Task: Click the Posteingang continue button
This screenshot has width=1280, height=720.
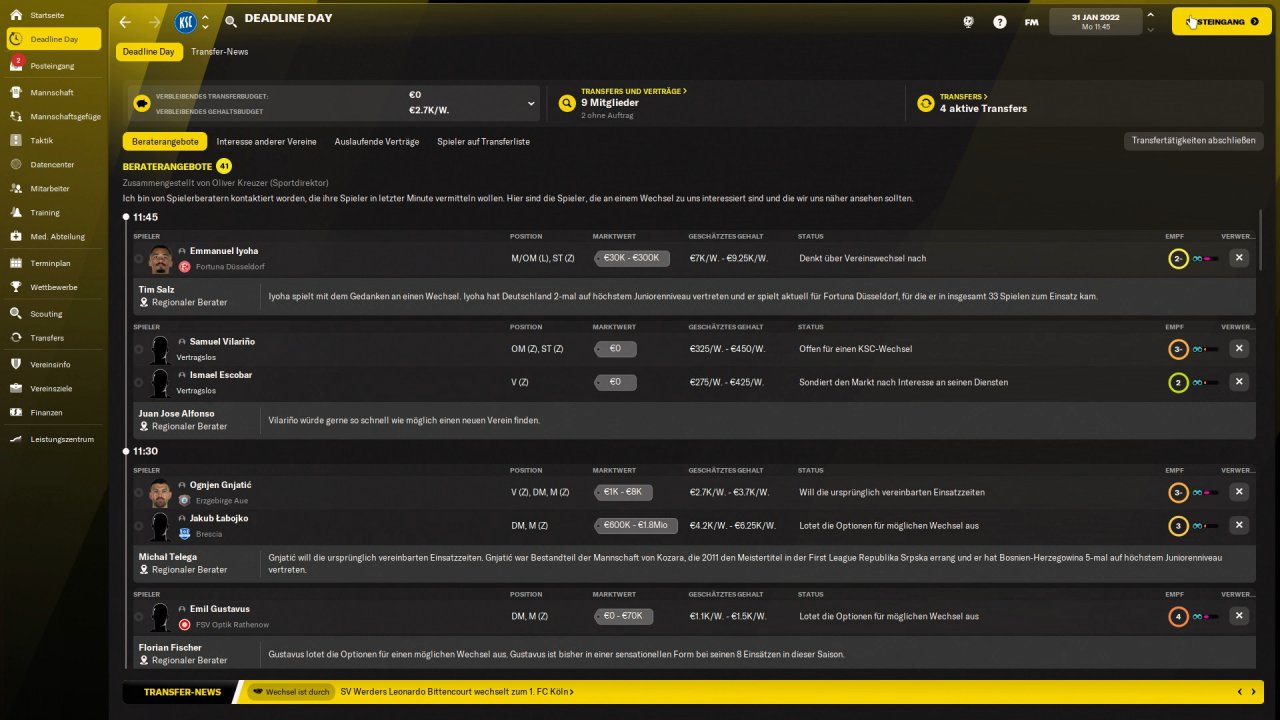Action: point(1221,21)
